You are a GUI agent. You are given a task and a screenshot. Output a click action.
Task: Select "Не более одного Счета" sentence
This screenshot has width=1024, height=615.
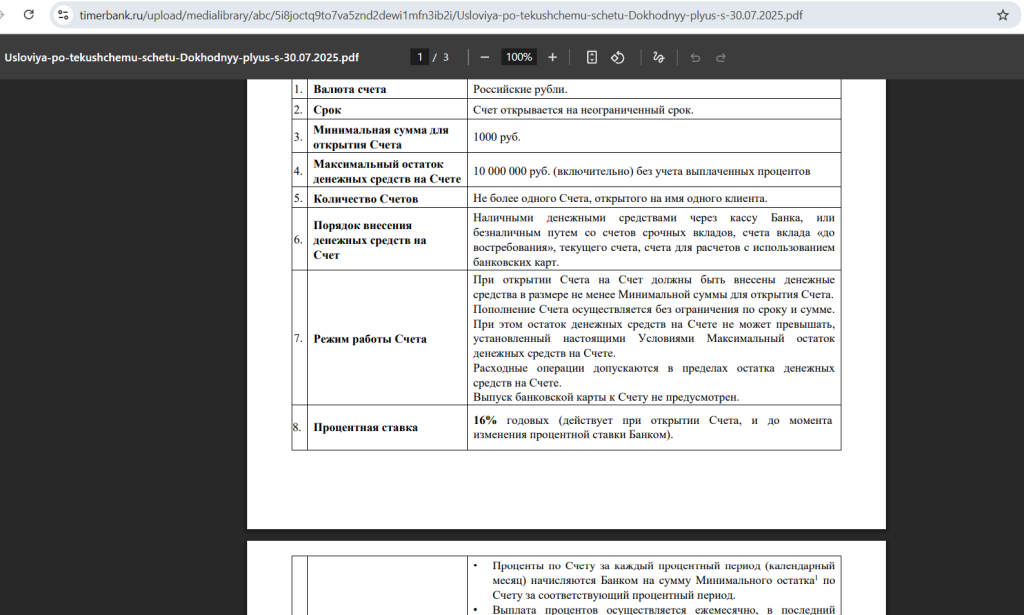[620, 198]
